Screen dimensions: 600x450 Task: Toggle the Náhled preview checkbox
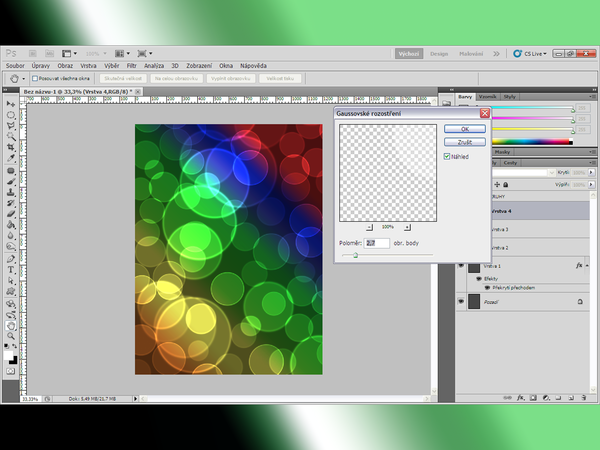click(447, 156)
